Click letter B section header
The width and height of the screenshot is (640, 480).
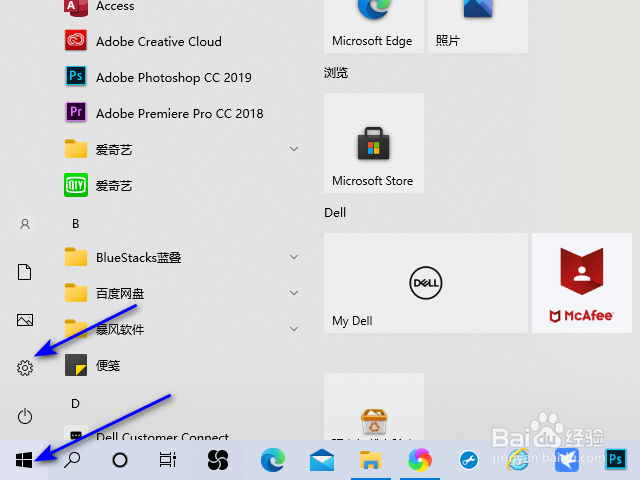click(x=76, y=224)
